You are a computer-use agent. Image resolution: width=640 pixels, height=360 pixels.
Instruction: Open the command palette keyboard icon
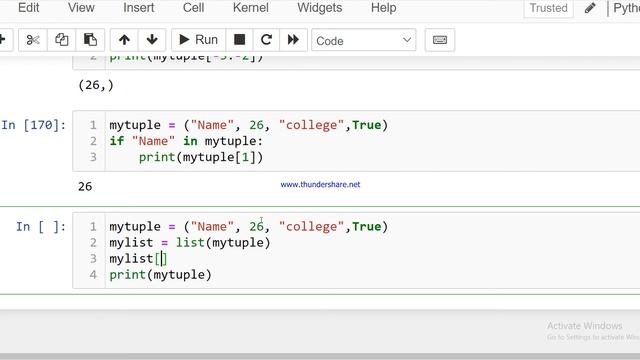click(440, 40)
